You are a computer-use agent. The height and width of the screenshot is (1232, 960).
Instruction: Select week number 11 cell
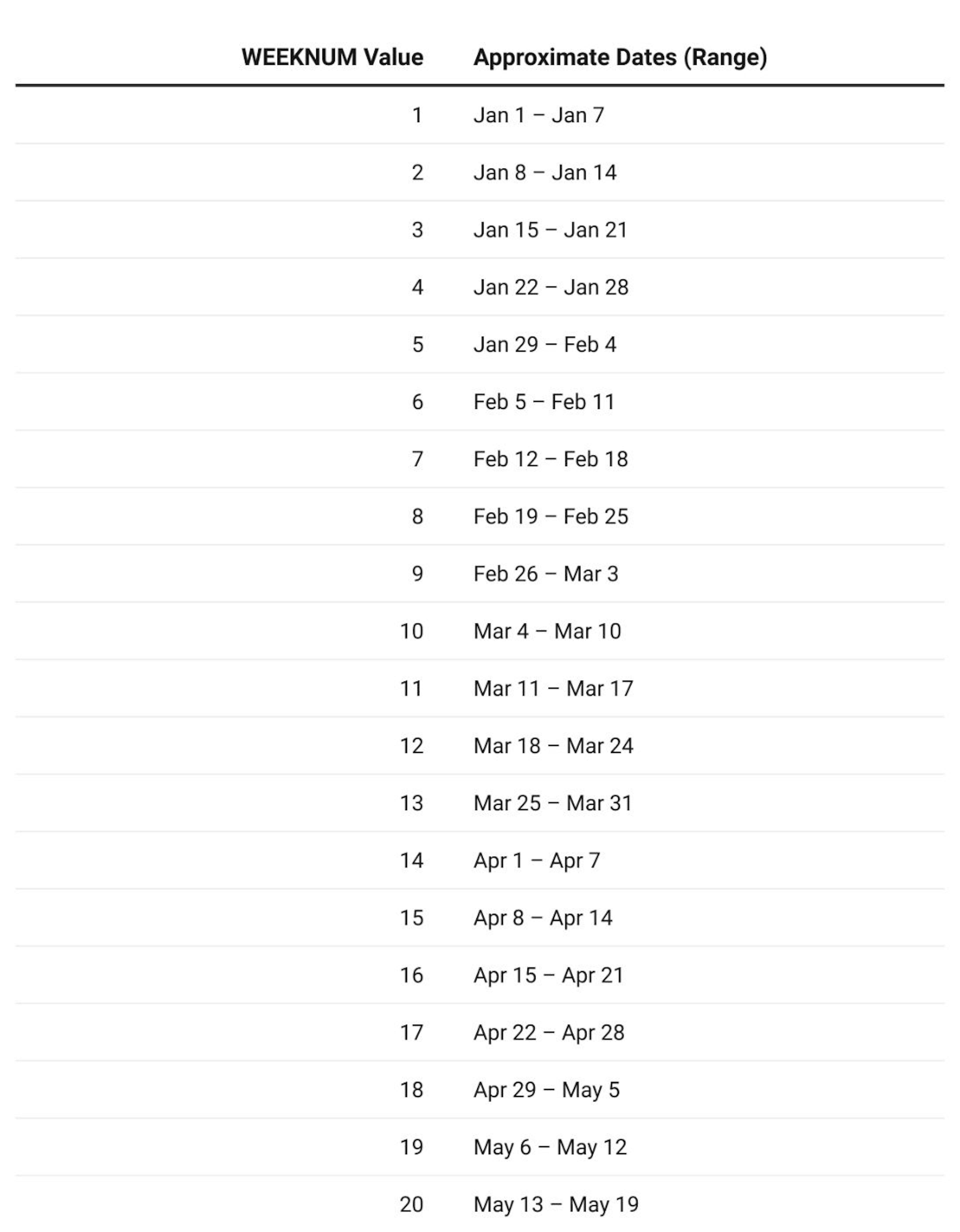click(x=411, y=689)
